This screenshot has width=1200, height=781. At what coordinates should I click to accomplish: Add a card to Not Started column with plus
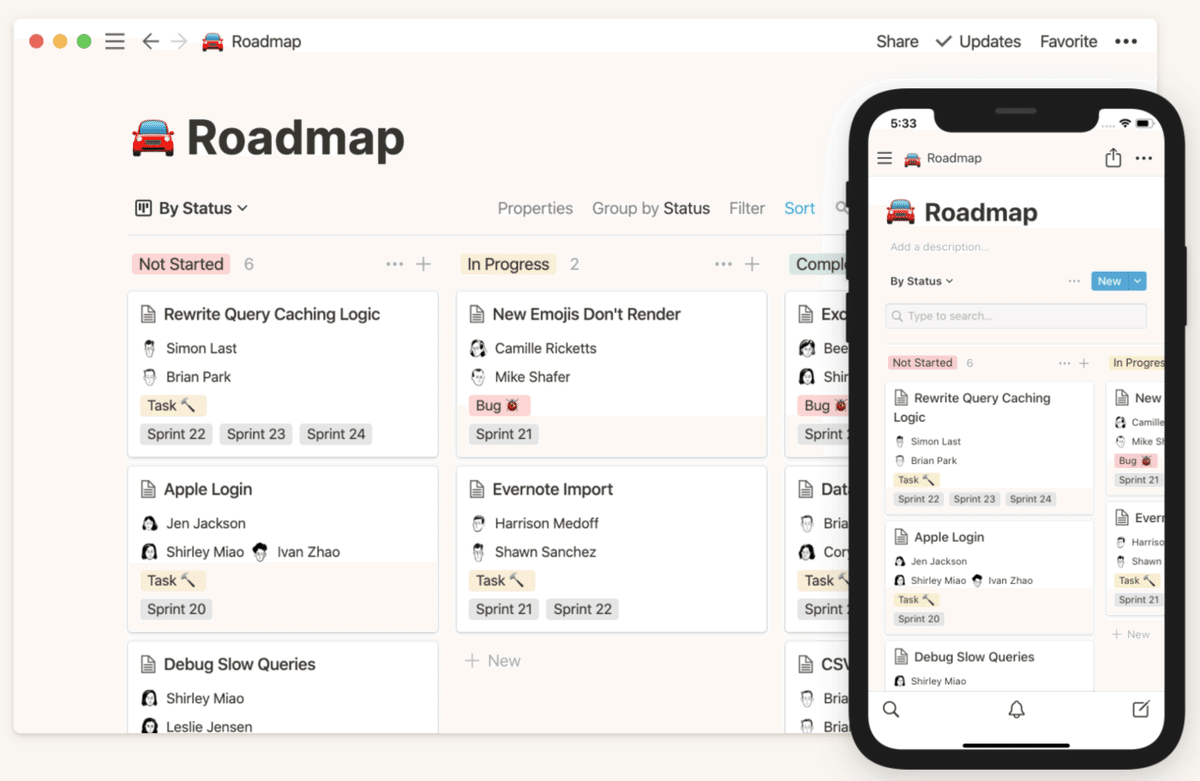point(424,264)
